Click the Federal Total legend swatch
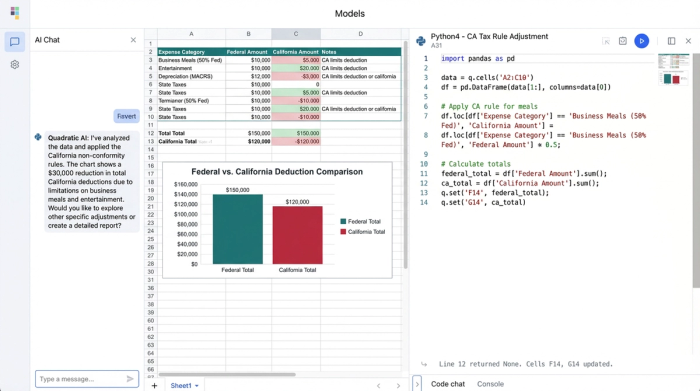Screen dimensions: 700x391 pyautogui.click(x=343, y=221)
